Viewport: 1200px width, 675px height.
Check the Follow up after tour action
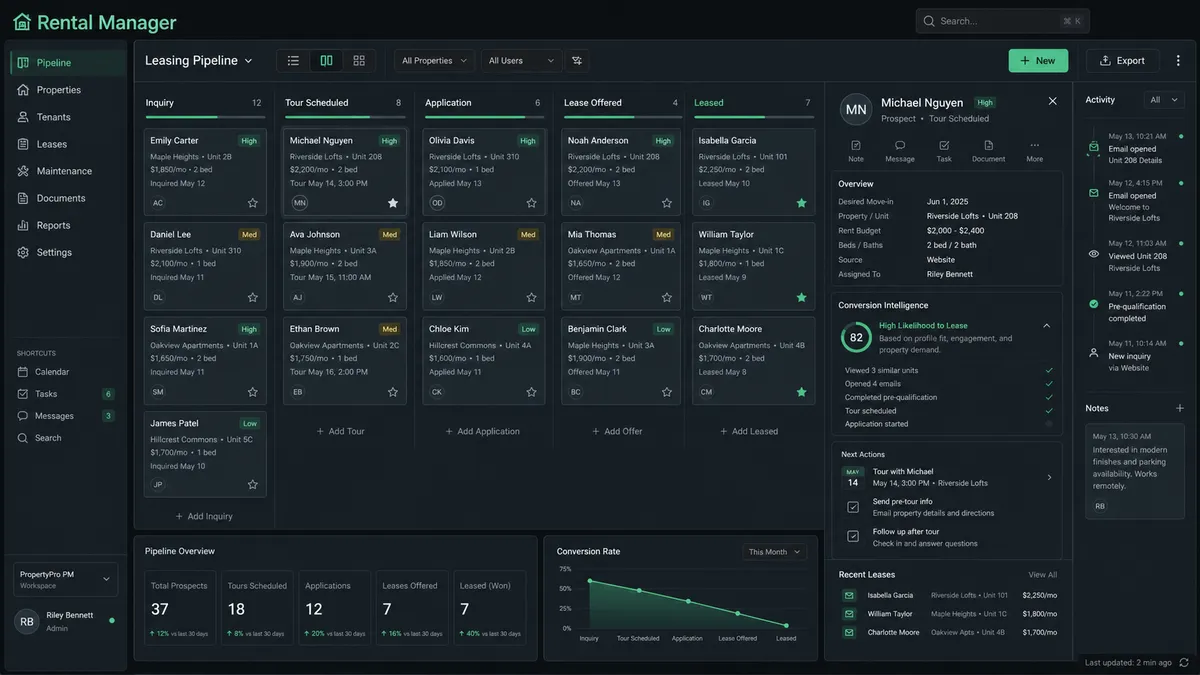pos(853,537)
